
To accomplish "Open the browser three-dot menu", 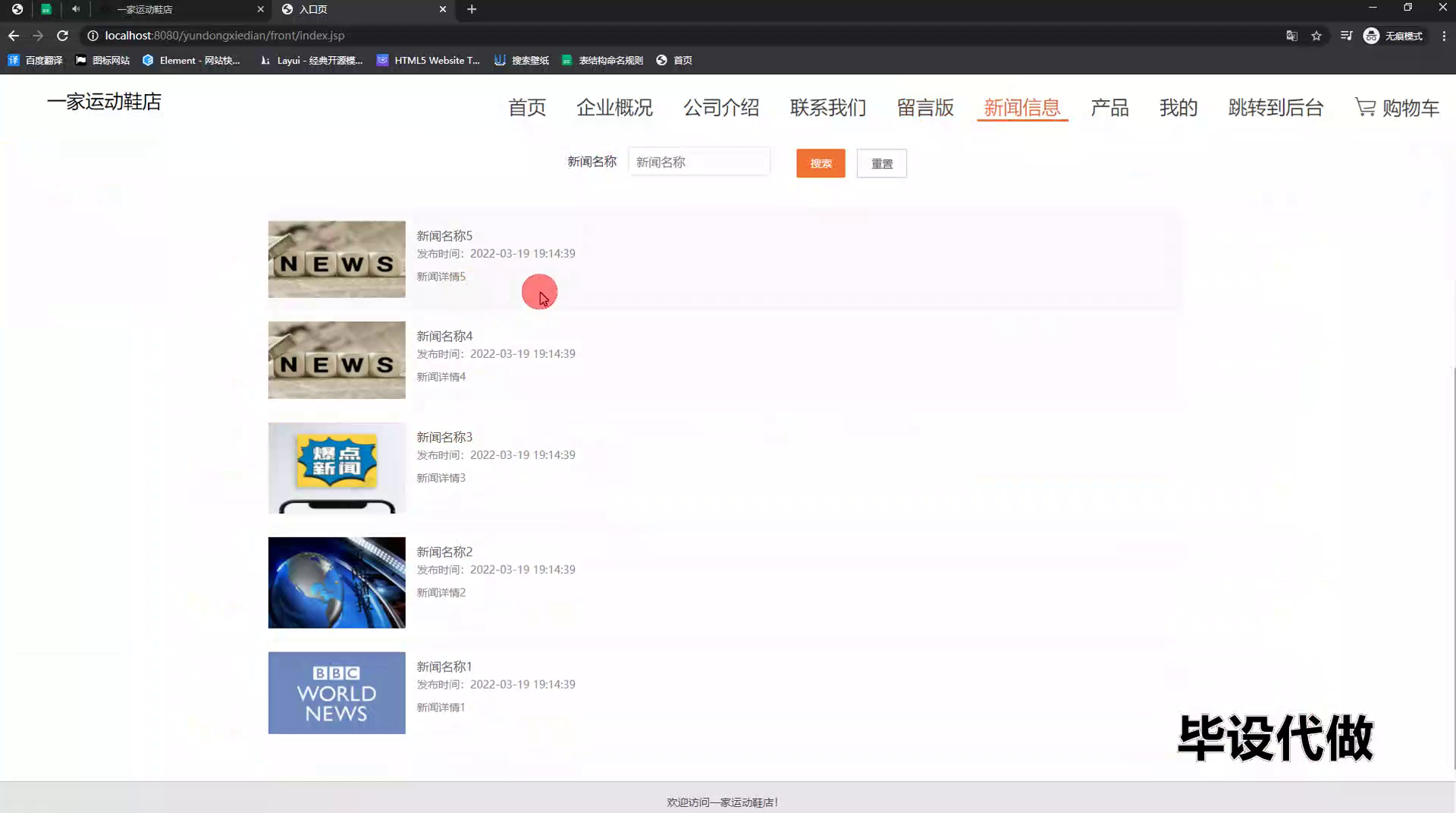I will click(1444, 36).
